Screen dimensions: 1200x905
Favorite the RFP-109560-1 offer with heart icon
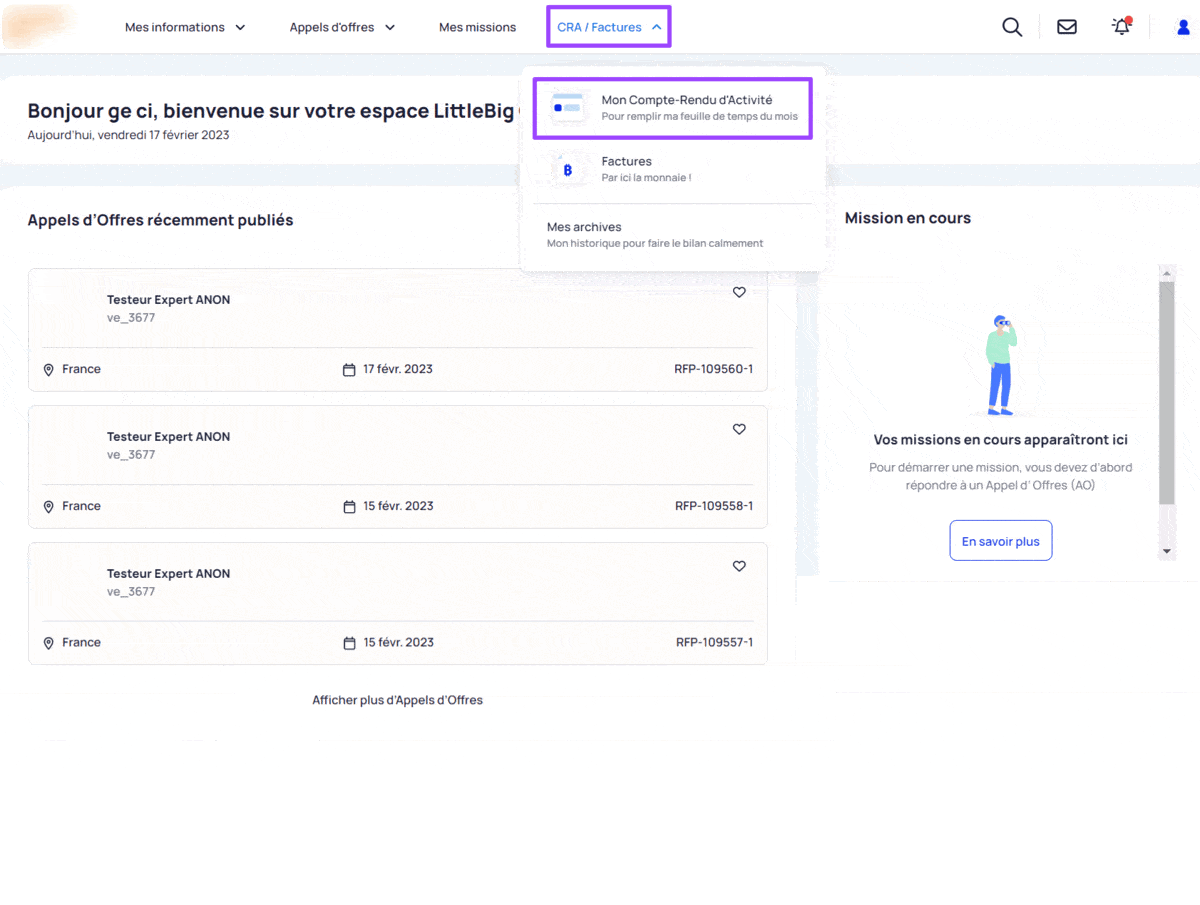click(739, 292)
